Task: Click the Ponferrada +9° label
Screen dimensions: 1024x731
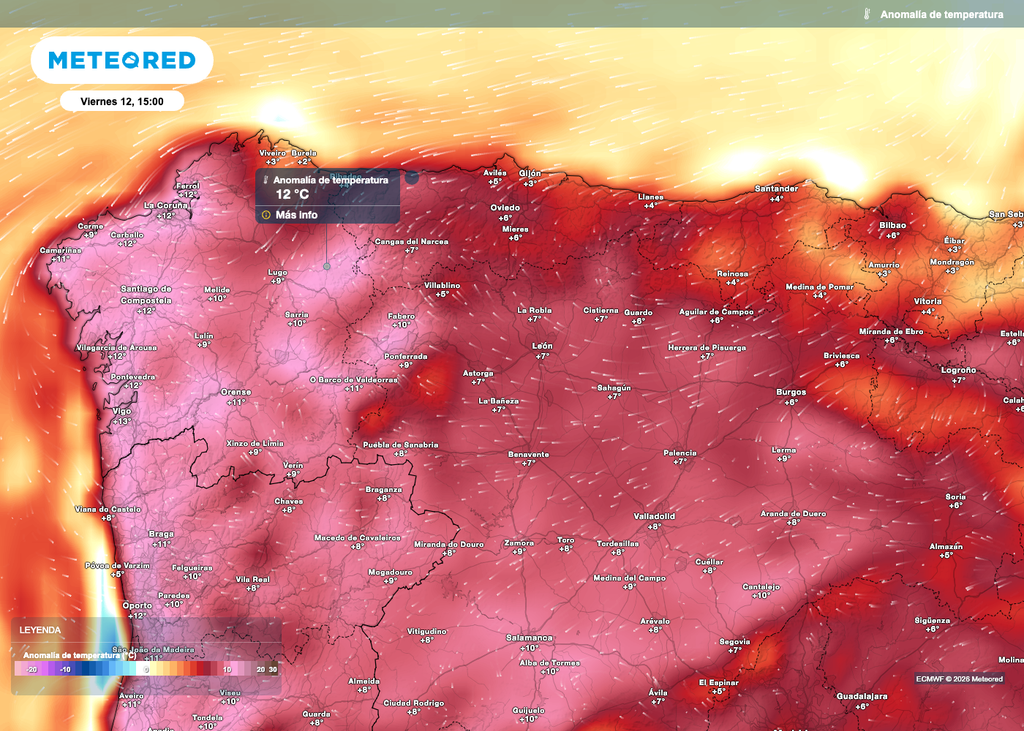Action: (x=406, y=361)
